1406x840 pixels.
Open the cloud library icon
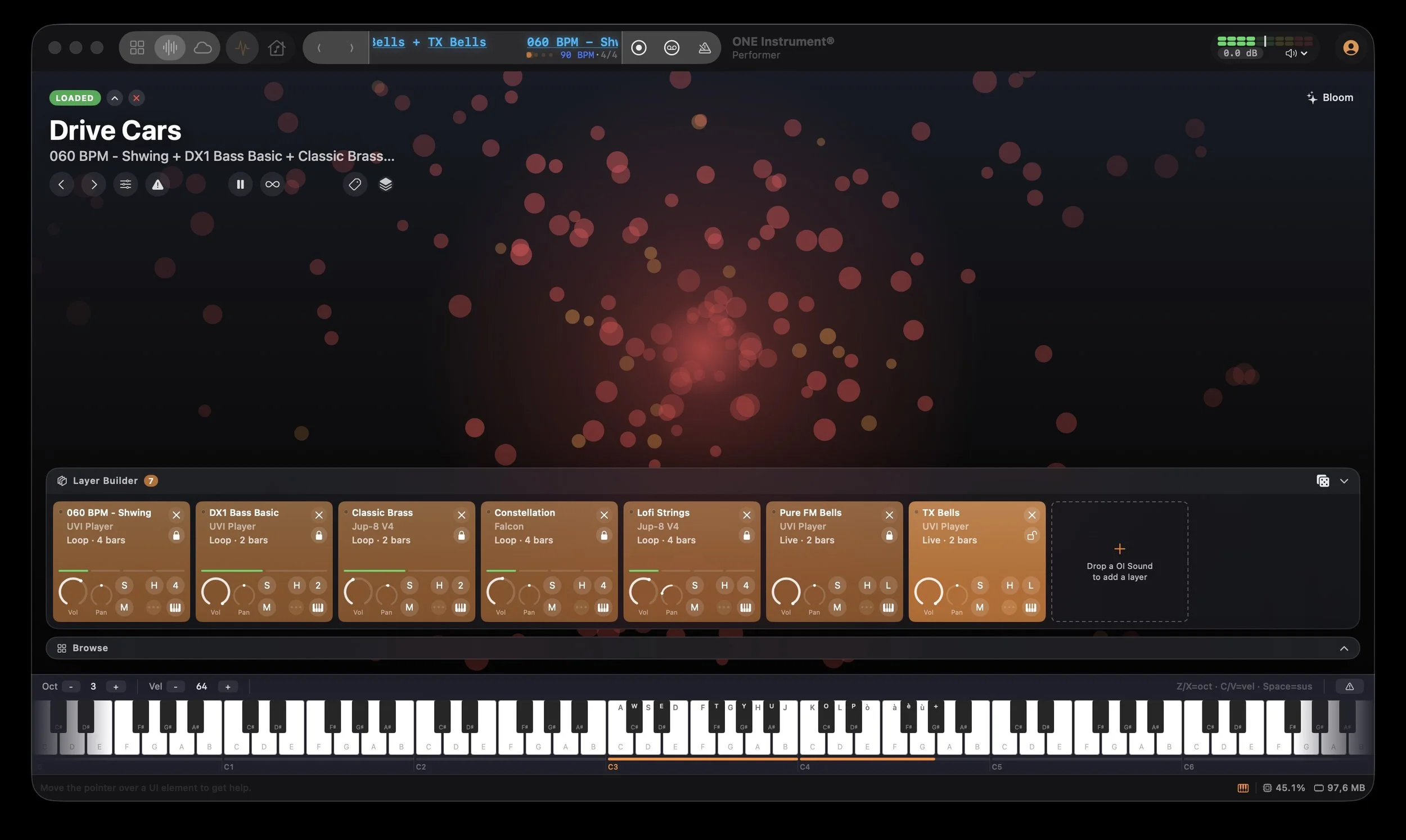(202, 48)
